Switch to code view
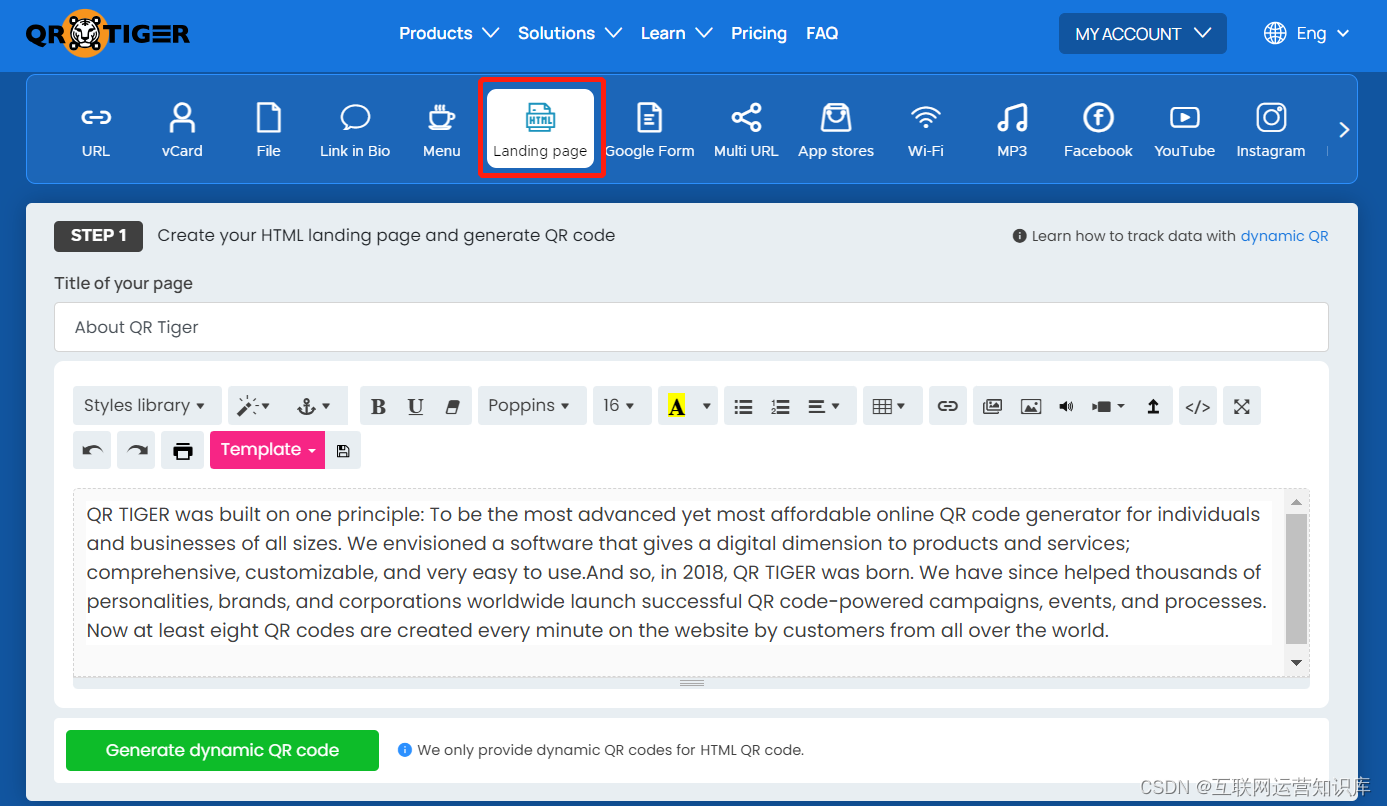 (x=1198, y=406)
